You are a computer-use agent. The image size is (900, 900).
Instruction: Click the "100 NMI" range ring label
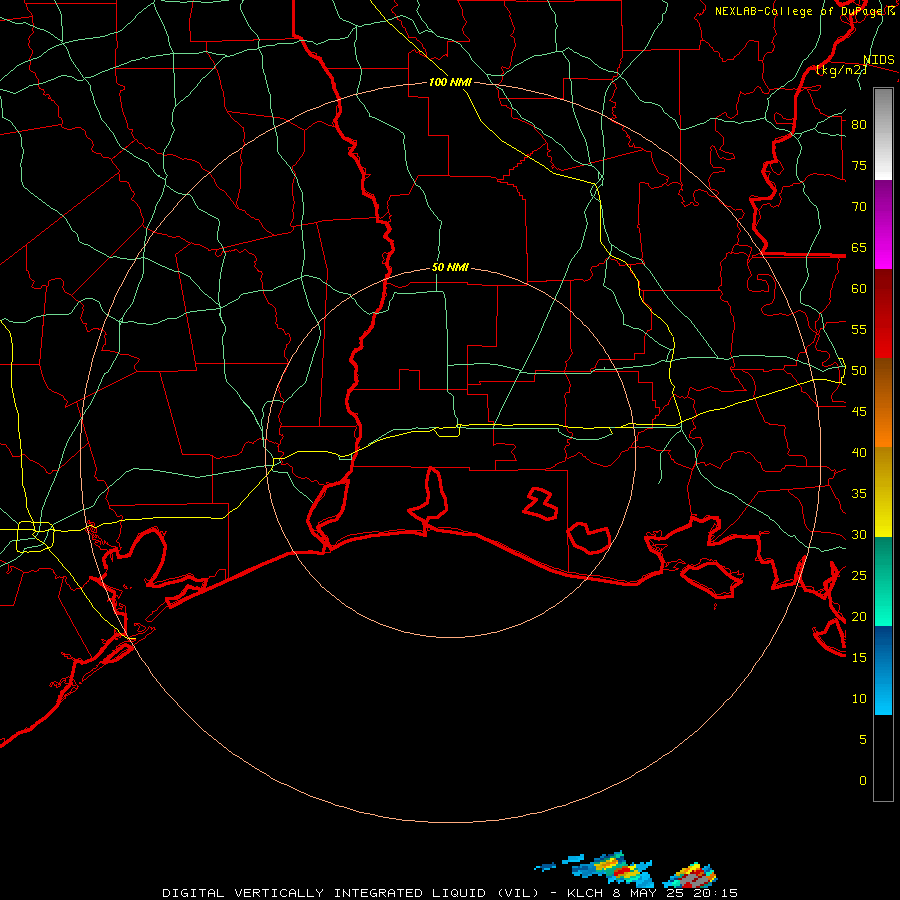click(450, 82)
